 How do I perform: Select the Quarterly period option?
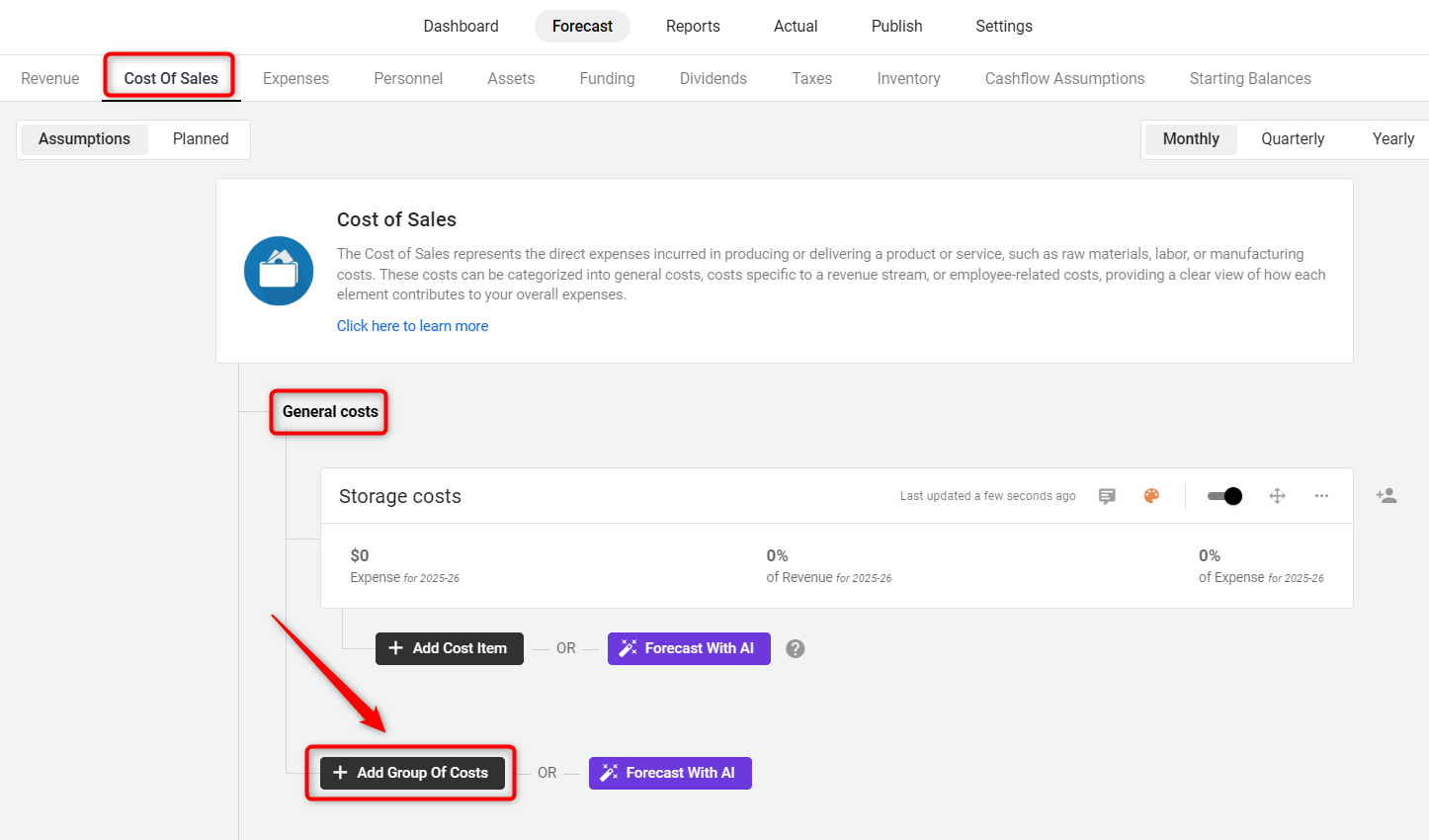point(1292,139)
